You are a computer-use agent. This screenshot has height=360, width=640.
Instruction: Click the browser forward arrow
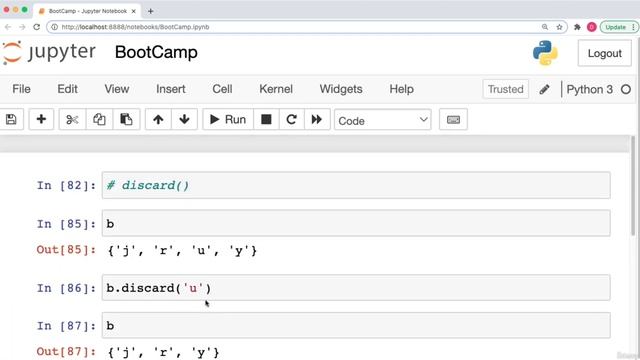[22, 27]
